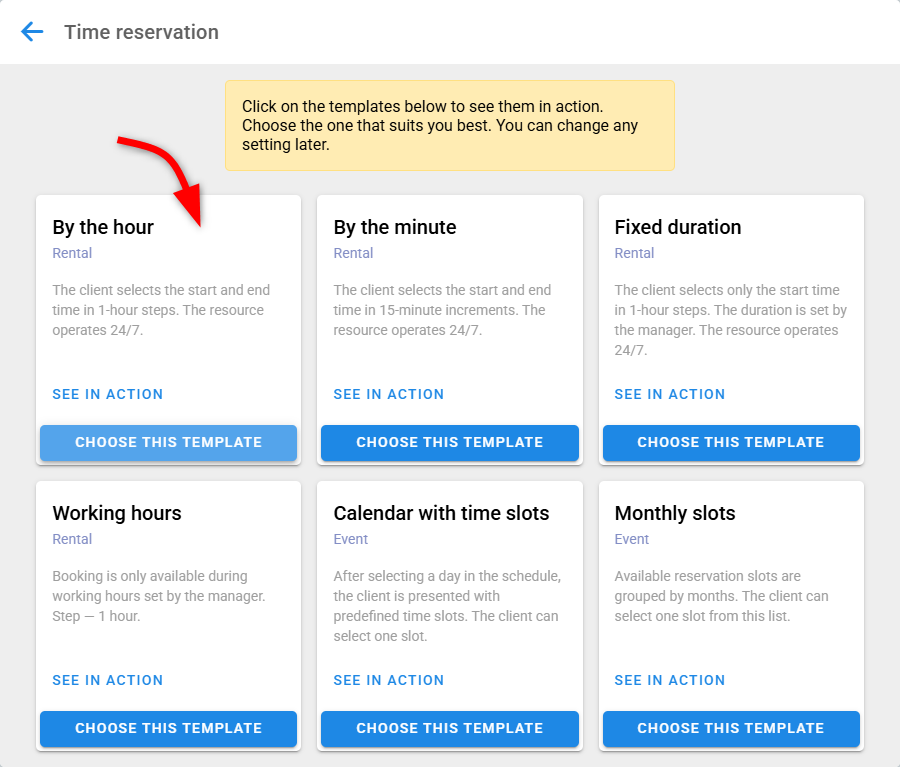Click the Time reservation page title

point(141,32)
